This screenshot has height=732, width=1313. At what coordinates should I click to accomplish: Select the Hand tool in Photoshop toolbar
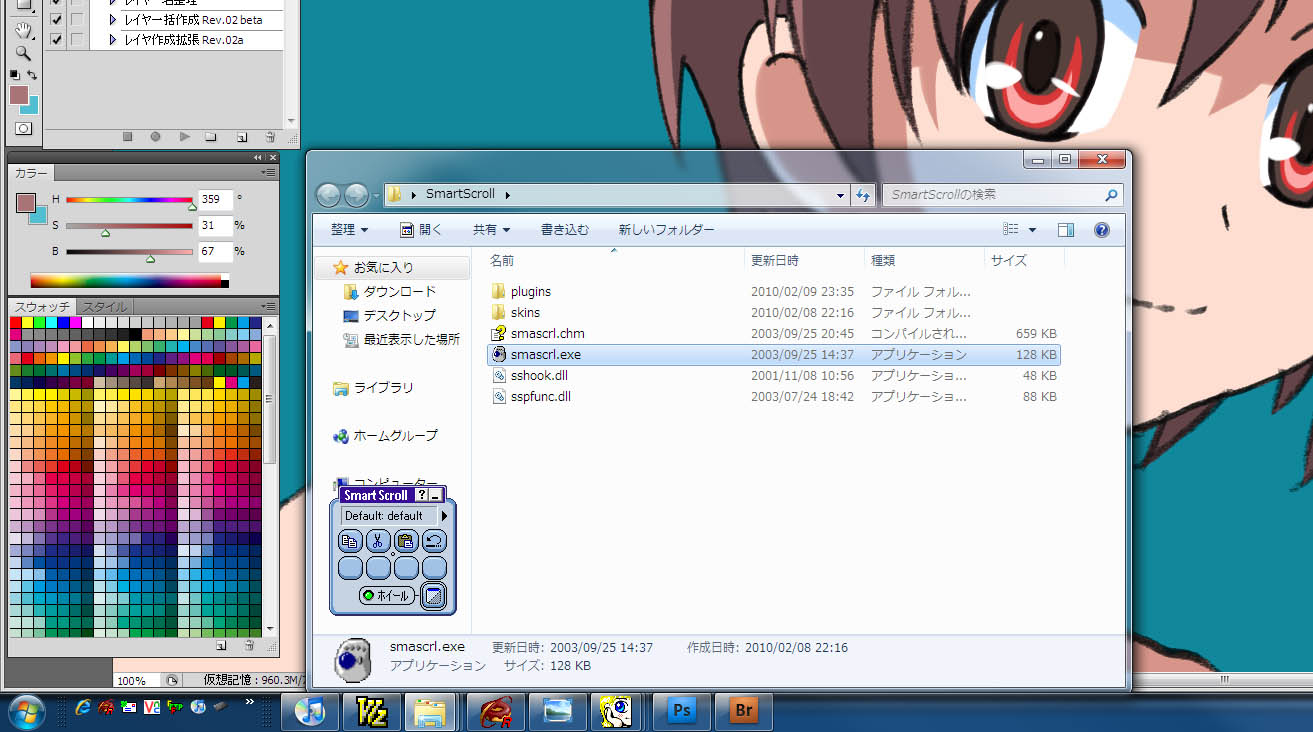click(x=22, y=32)
